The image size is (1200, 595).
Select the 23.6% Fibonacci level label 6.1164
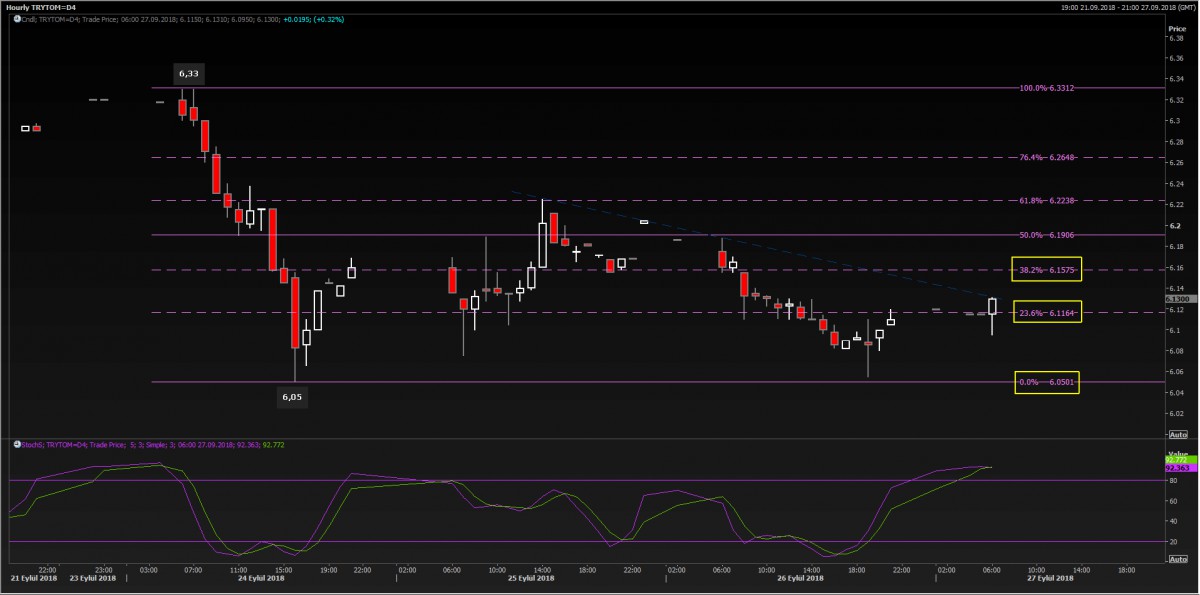[x=1046, y=313]
